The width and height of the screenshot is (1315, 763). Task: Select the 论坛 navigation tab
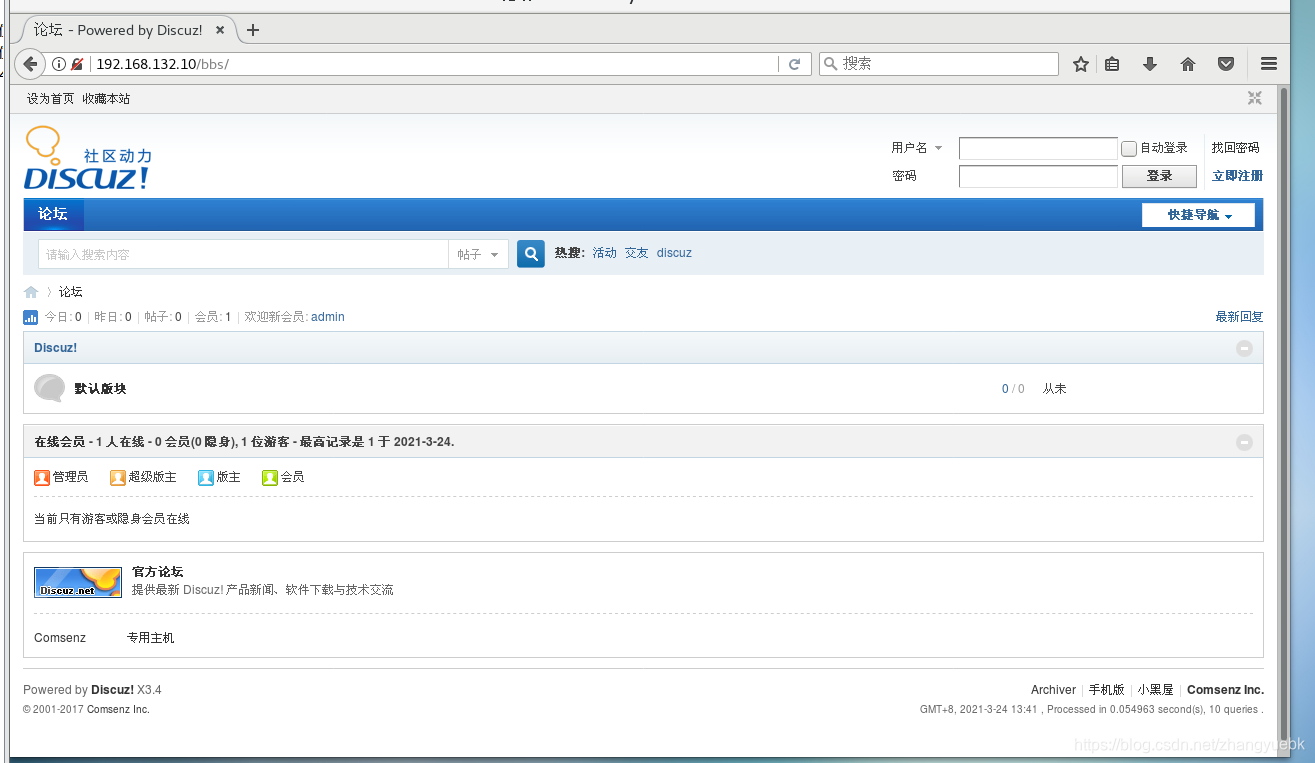click(53, 214)
